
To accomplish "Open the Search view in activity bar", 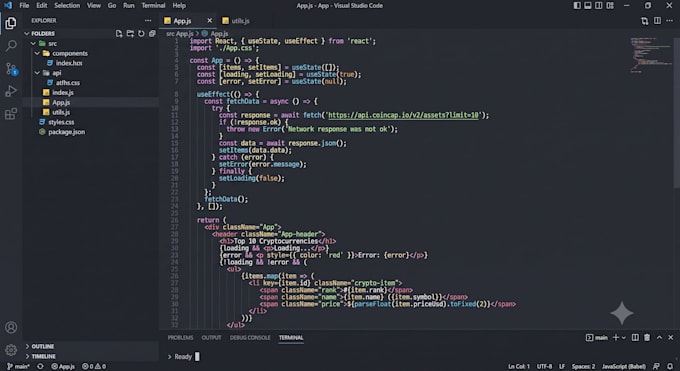I will tap(11, 45).
